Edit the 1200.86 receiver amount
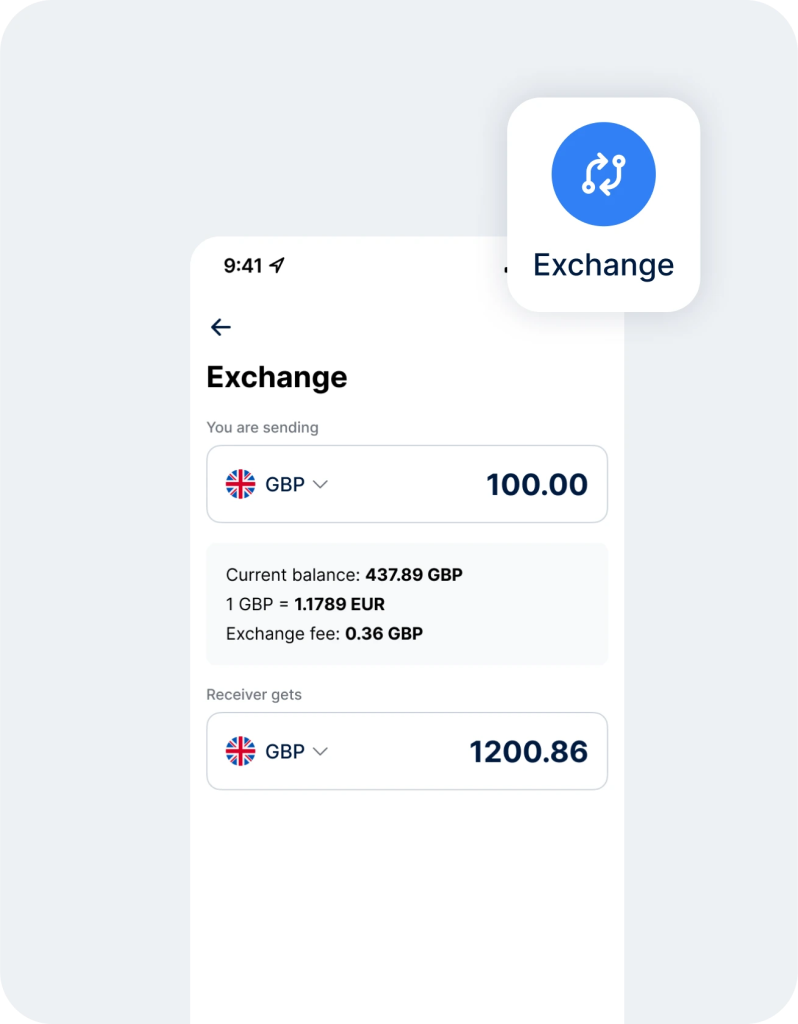798x1024 pixels. [528, 752]
